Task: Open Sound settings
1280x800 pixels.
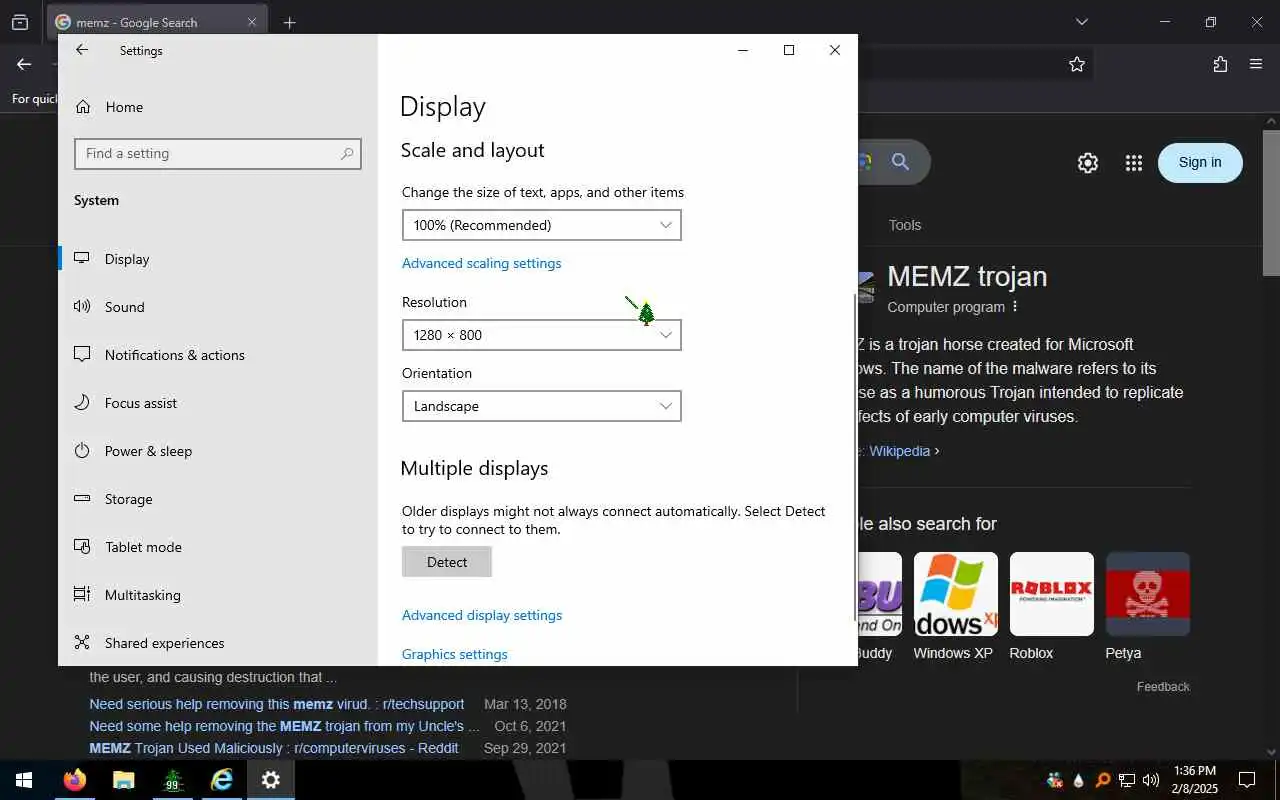Action: coord(218,307)
